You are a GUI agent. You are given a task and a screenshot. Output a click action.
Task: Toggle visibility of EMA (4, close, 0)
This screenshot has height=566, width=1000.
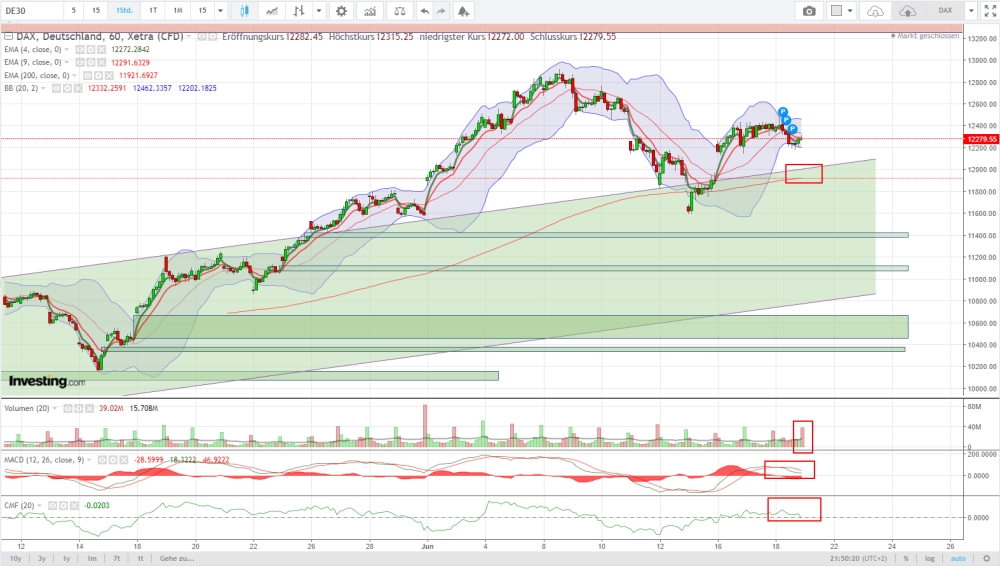tap(80, 49)
